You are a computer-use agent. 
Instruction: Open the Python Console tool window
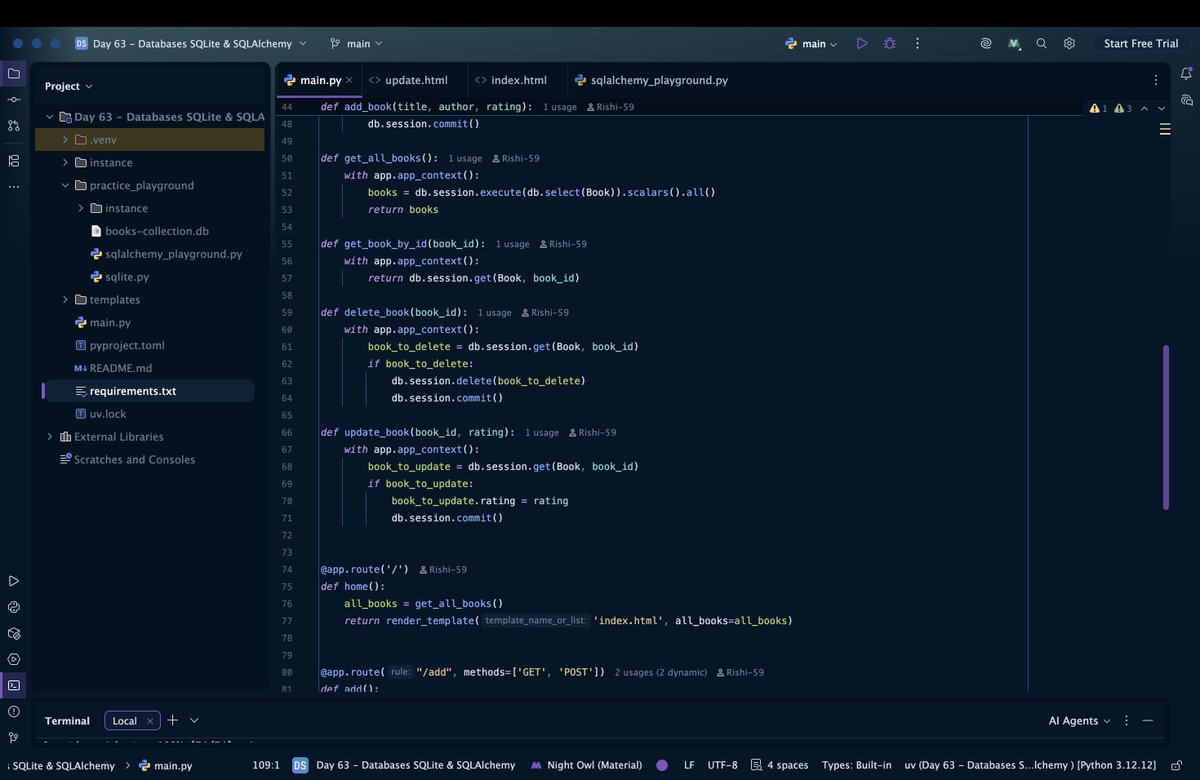pos(13,607)
